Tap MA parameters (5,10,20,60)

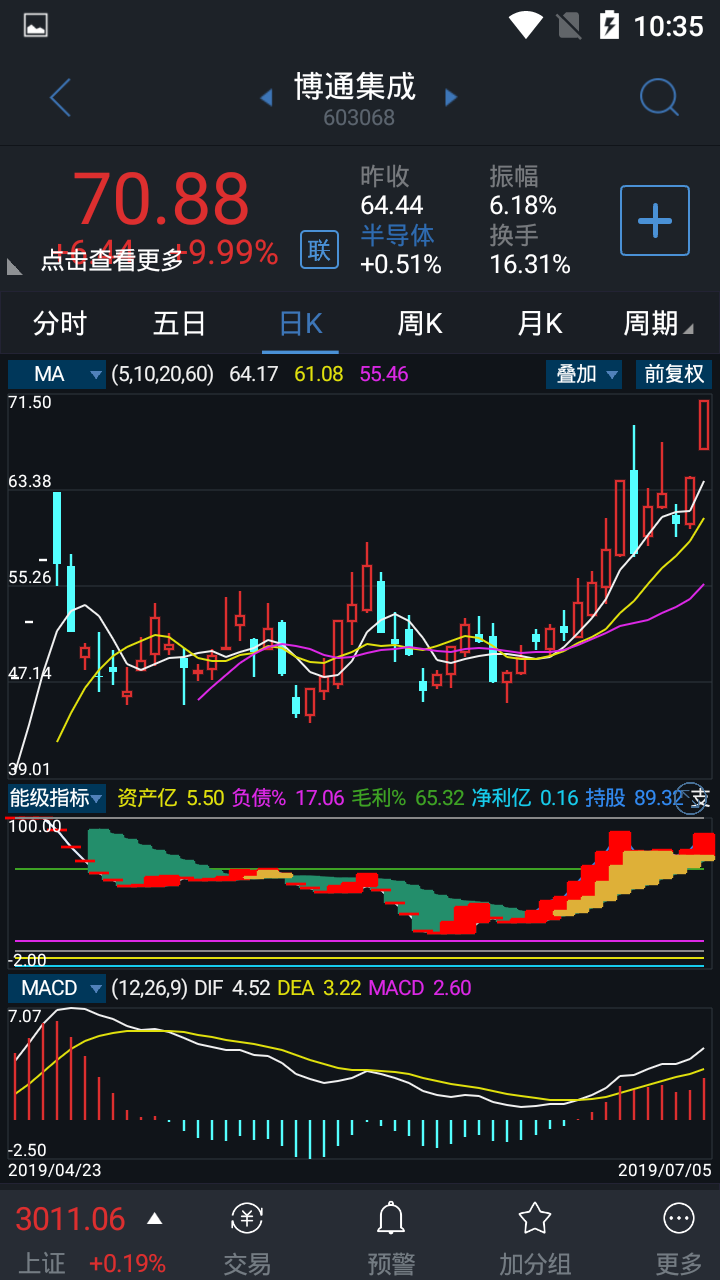pos(162,374)
